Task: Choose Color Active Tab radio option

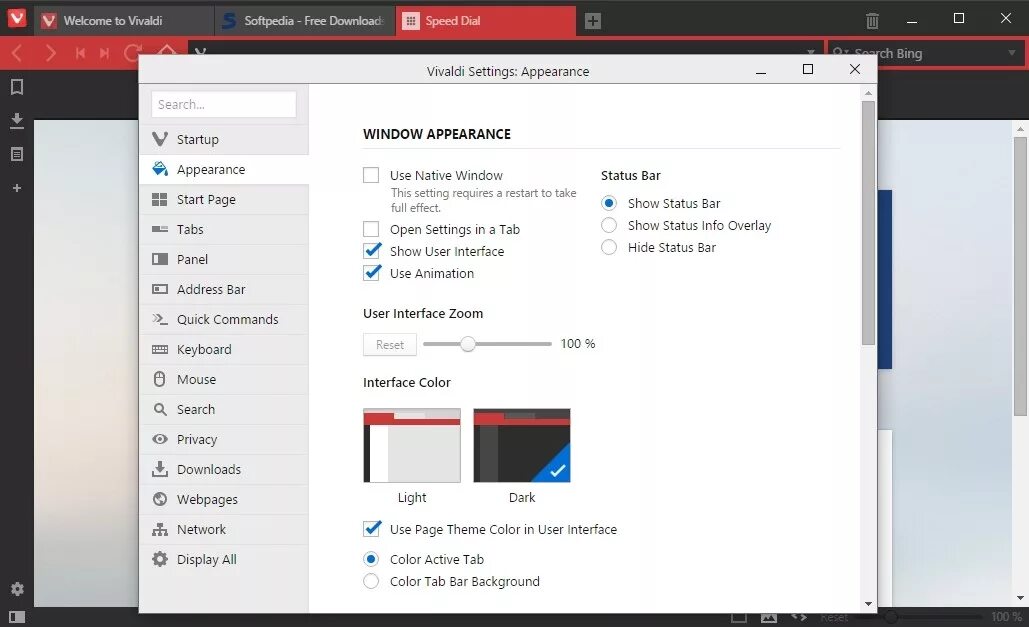Action: pyautogui.click(x=371, y=559)
